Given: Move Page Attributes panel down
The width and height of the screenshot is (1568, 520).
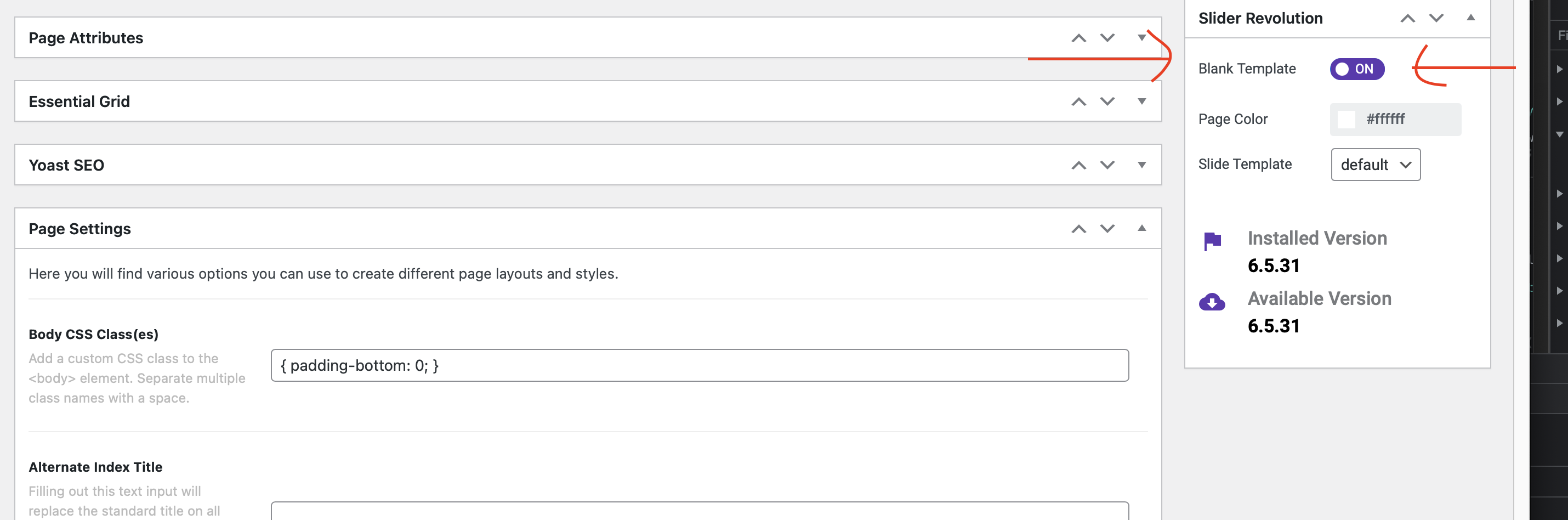Looking at the screenshot, I should tap(1107, 38).
